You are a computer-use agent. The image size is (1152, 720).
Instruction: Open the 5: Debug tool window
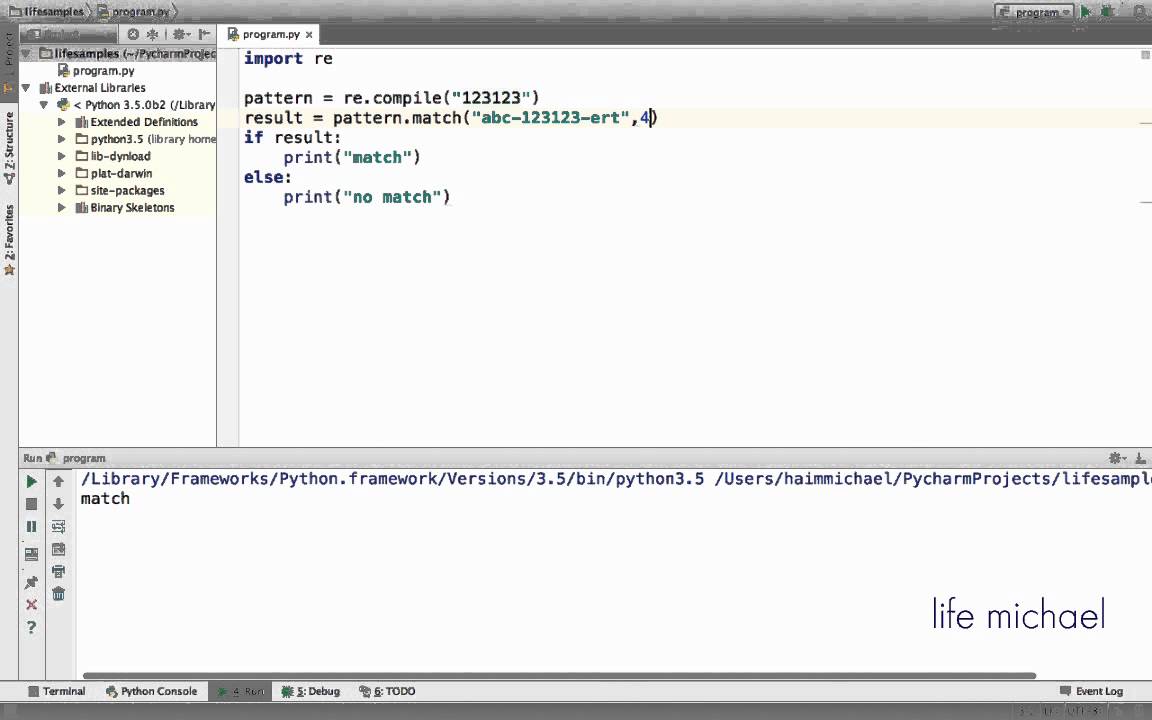311,691
